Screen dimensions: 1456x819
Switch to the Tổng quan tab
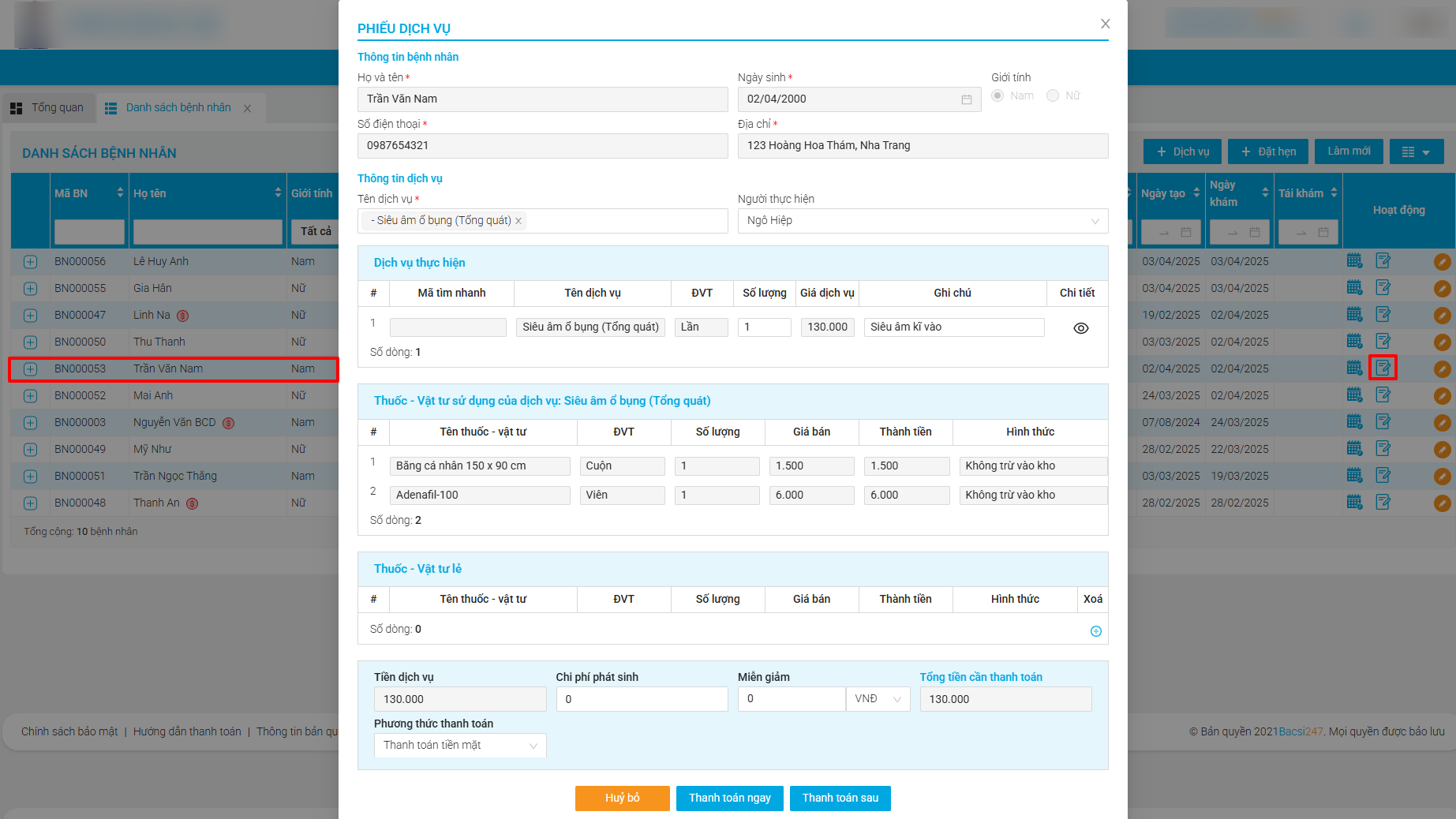47,108
